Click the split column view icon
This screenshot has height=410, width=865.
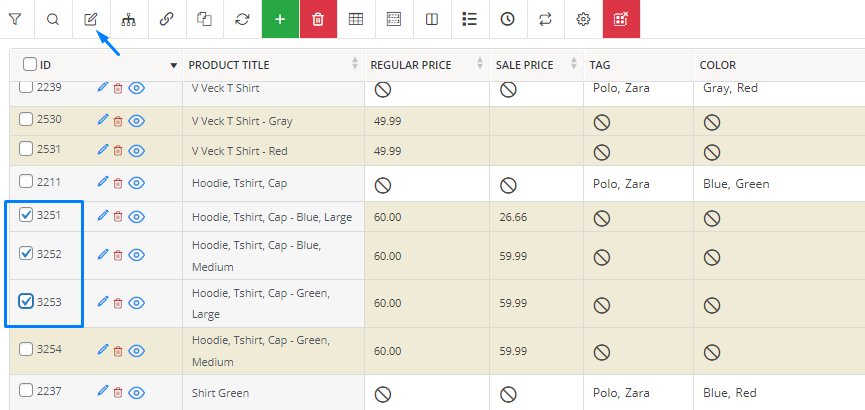tap(432, 19)
